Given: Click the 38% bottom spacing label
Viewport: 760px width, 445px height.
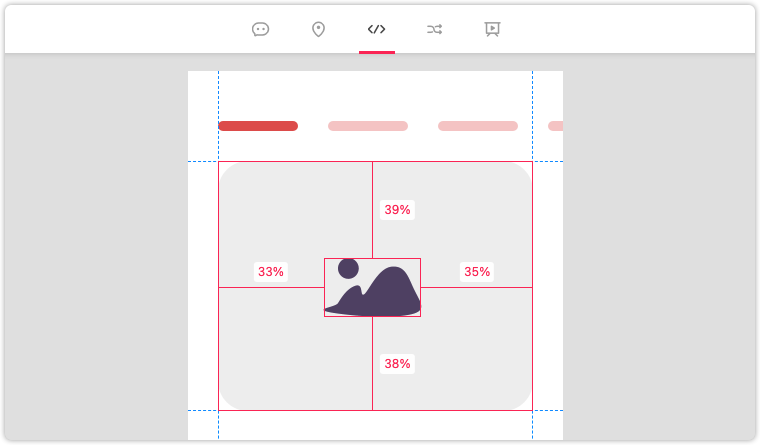Looking at the screenshot, I should coord(397,364).
